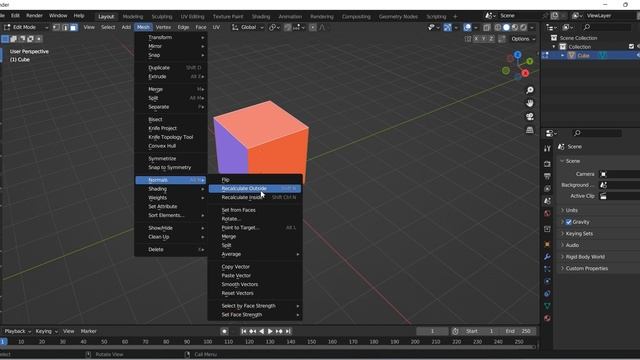Image resolution: width=640 pixels, height=360 pixels.
Task: Open the Tool properties tab
Action: pyautogui.click(x=547, y=149)
